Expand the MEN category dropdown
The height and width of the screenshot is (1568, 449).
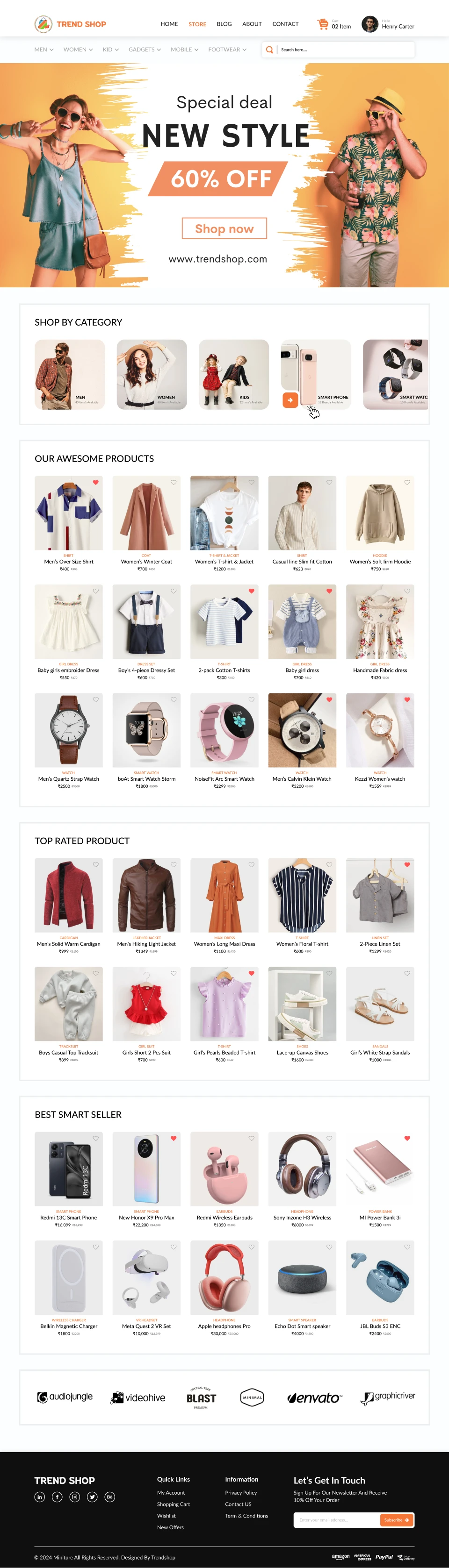[44, 50]
